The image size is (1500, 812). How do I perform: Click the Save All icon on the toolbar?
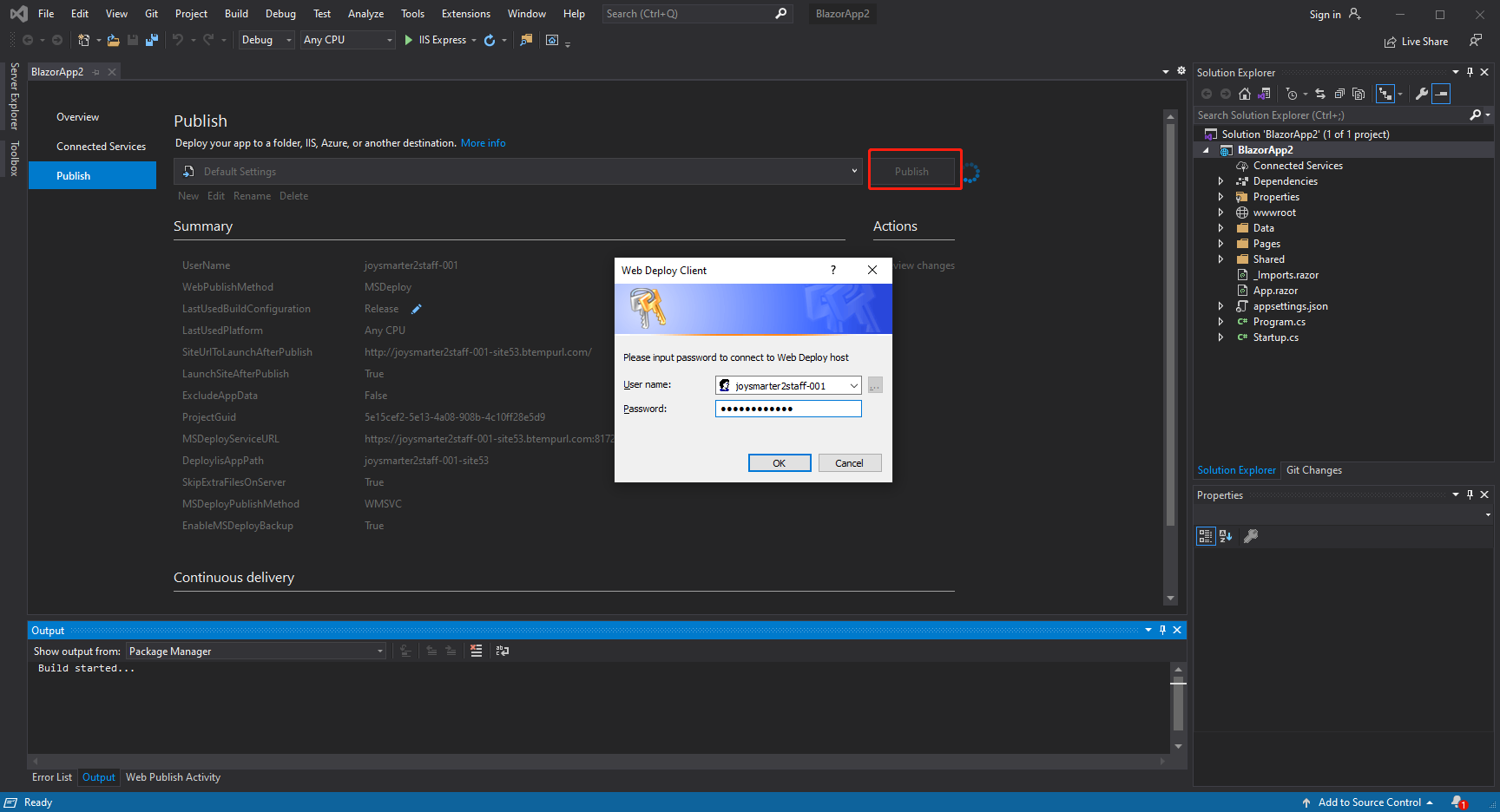coord(152,40)
